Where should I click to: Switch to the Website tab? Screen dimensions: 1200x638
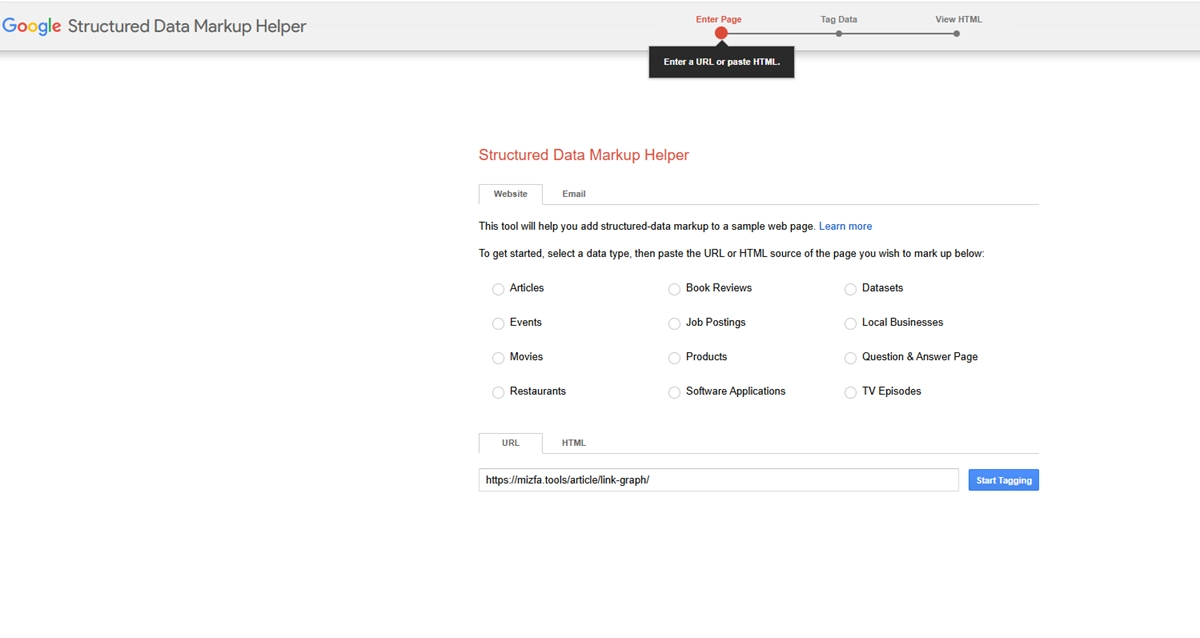(x=510, y=194)
